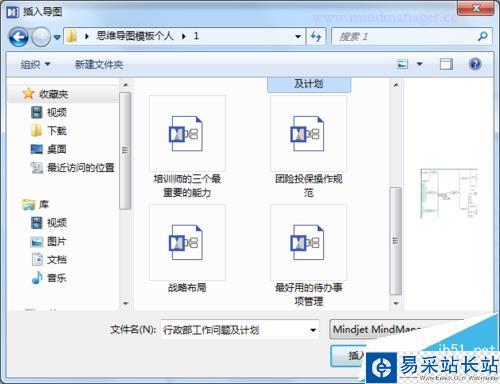
Task: Click the file name 最好用的待办事项管理
Action: coord(309,294)
